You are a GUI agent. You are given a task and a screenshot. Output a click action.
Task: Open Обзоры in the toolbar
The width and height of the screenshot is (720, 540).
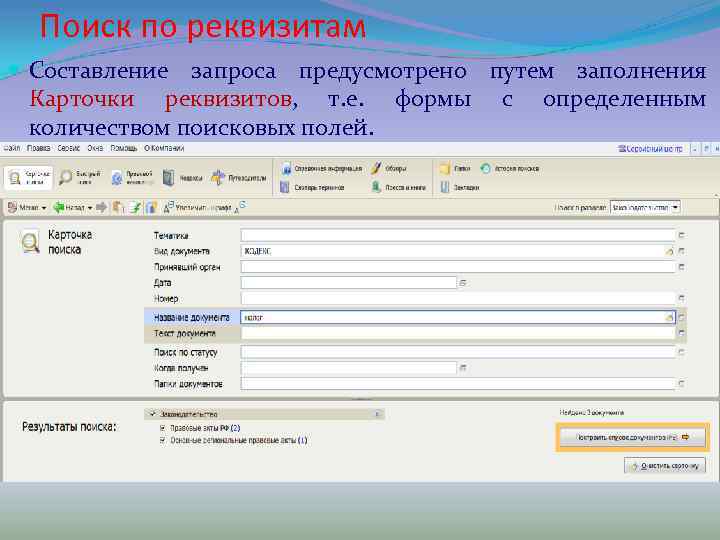(388, 169)
